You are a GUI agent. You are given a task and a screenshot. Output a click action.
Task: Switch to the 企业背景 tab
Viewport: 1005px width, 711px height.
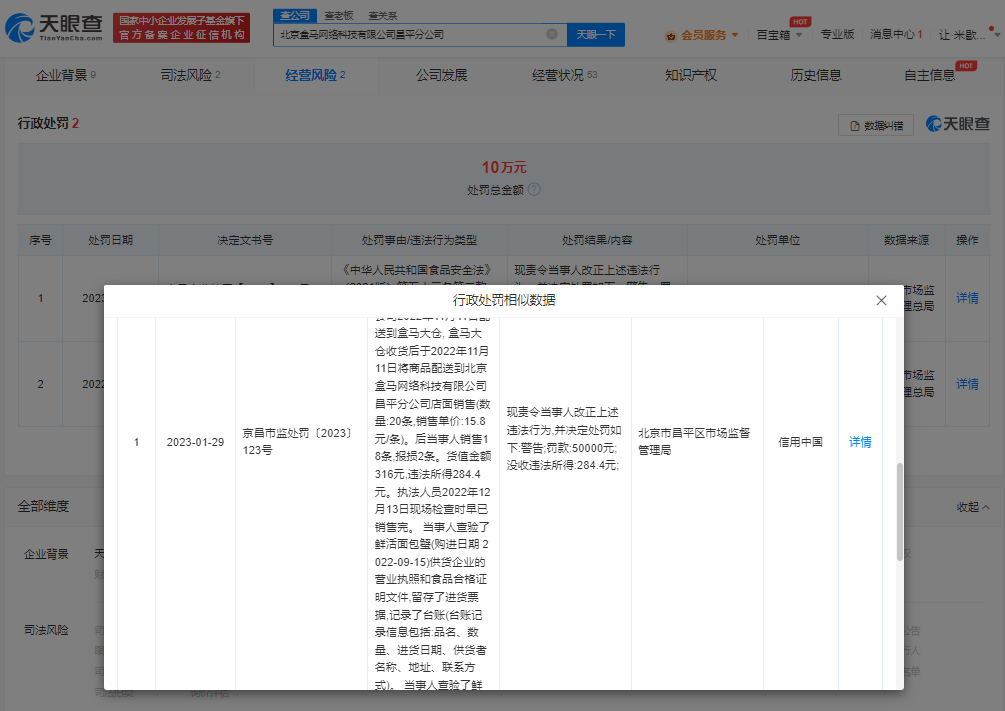tap(65, 75)
